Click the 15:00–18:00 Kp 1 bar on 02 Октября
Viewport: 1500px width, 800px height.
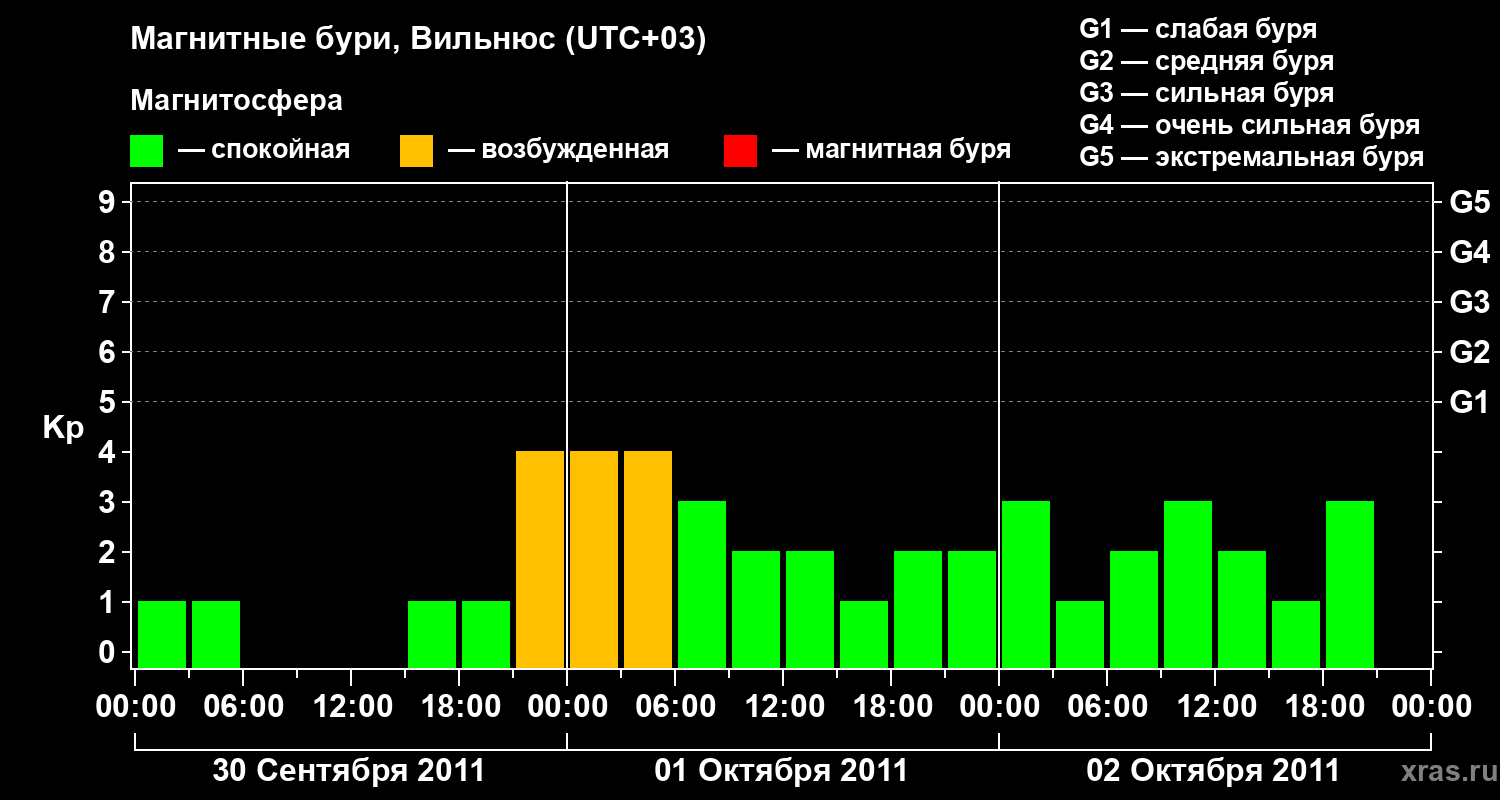(x=1296, y=634)
